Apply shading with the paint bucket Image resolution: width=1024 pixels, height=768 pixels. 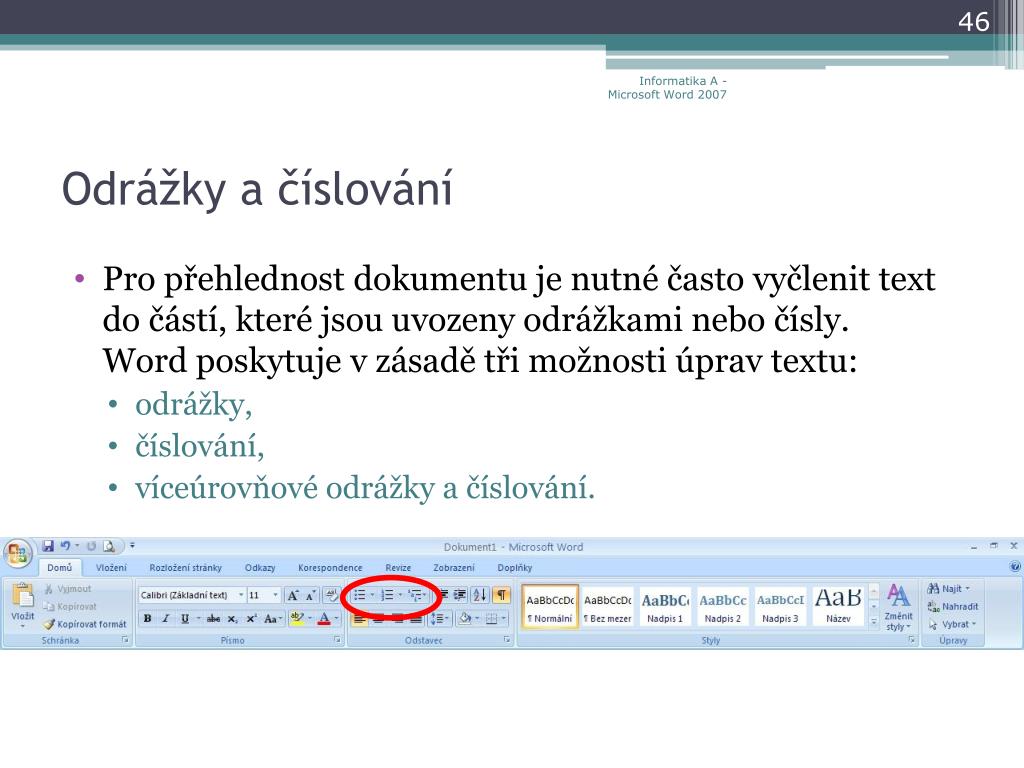tap(465, 619)
